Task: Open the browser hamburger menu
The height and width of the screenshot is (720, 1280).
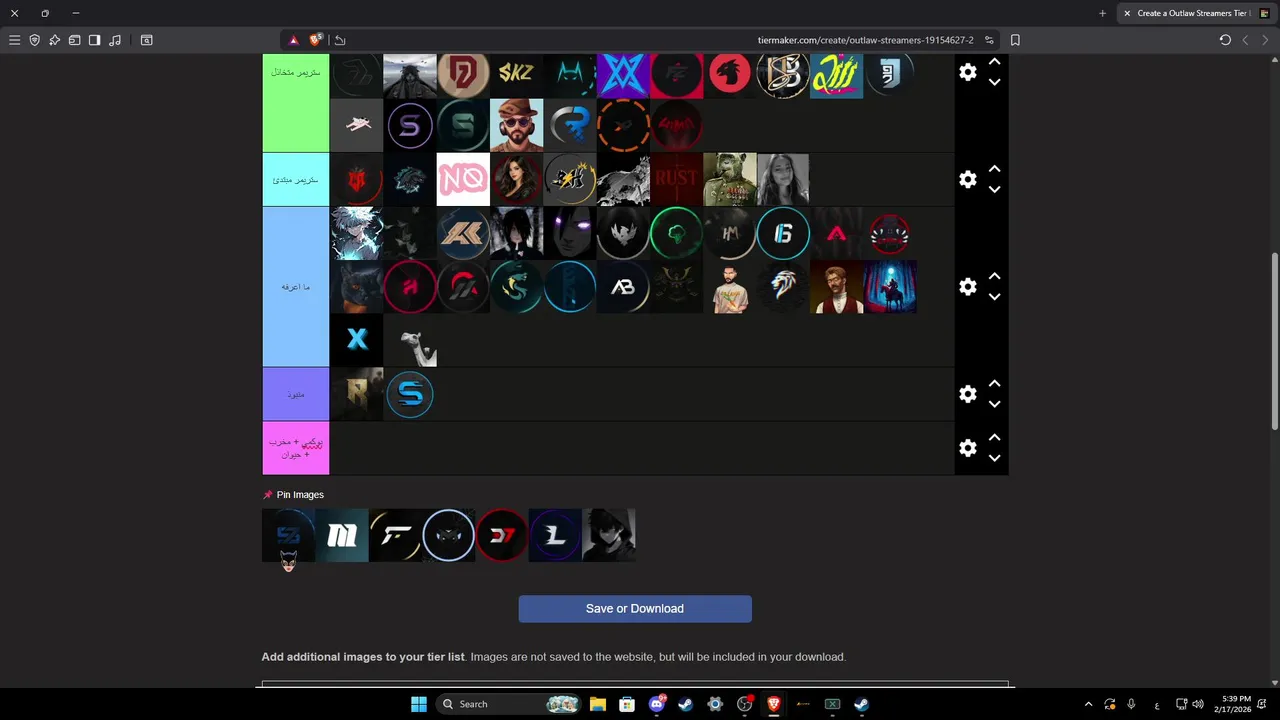Action: click(14, 40)
